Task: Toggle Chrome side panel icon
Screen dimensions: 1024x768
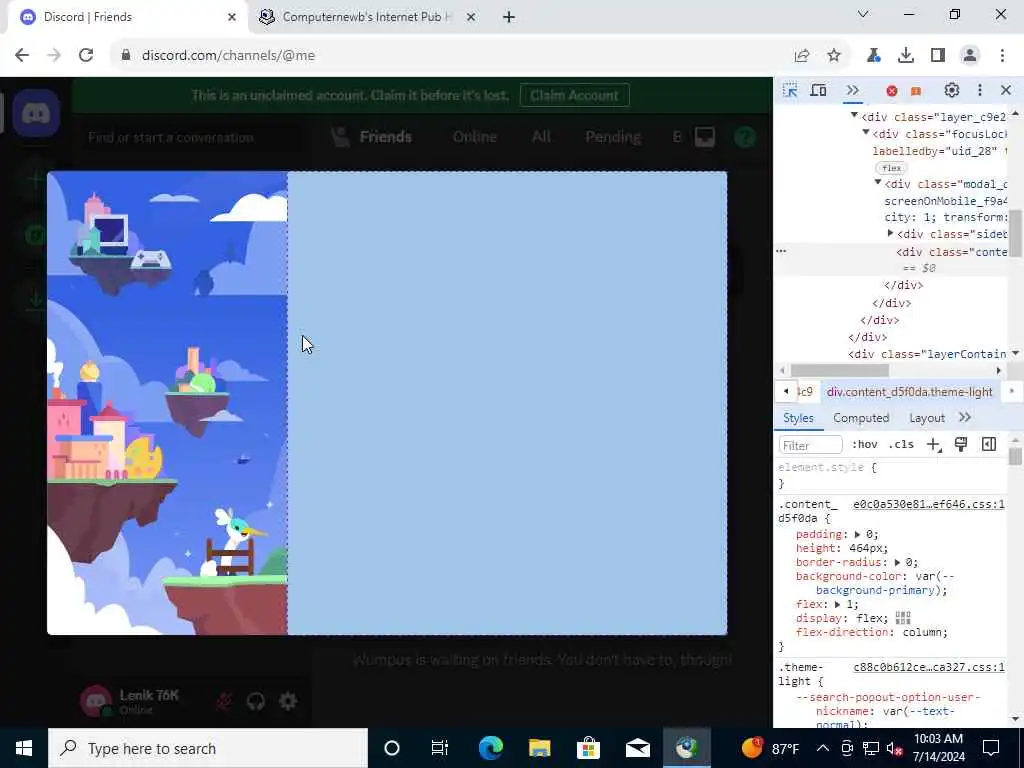Action: [x=938, y=56]
